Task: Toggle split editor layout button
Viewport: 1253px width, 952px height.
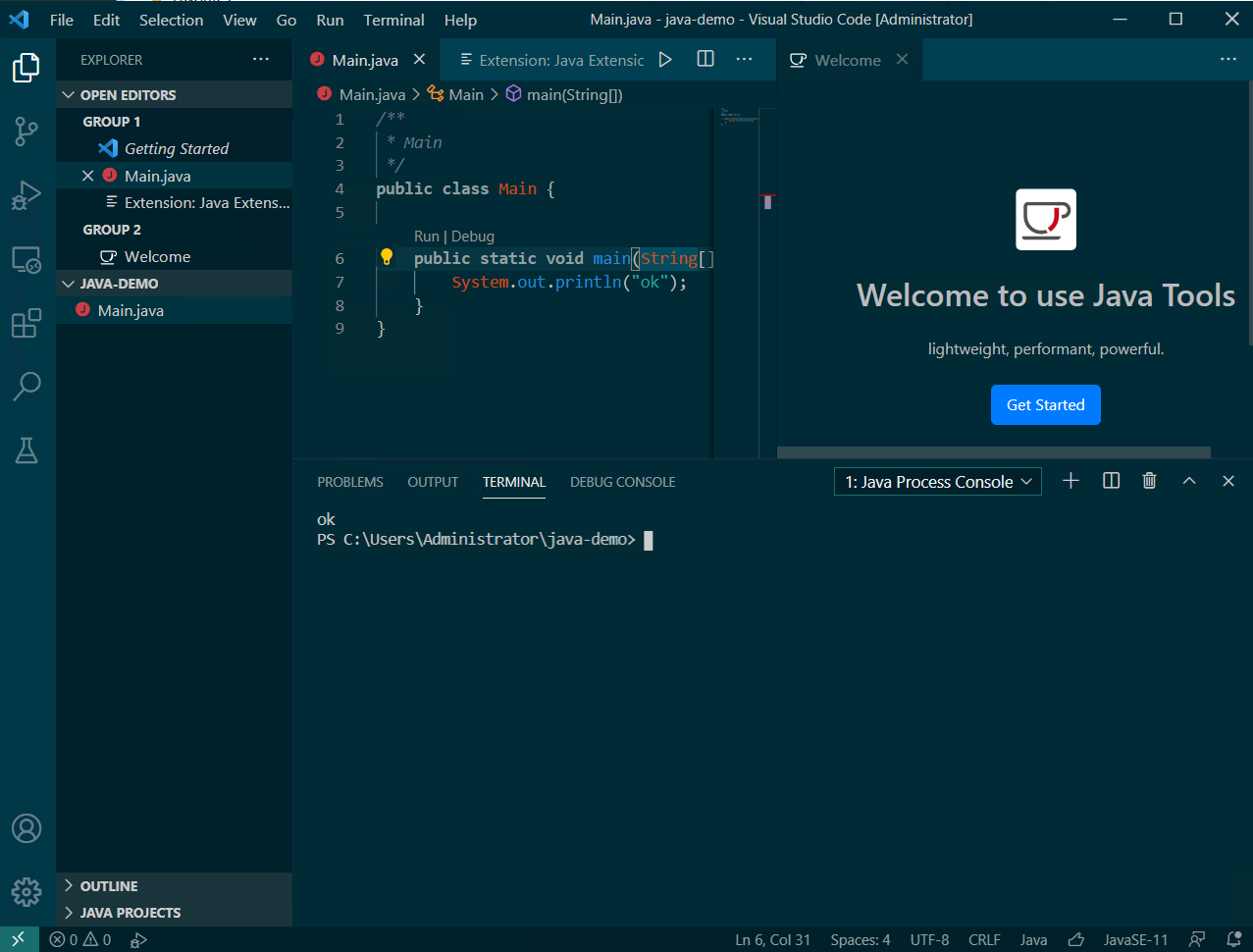Action: tap(705, 60)
